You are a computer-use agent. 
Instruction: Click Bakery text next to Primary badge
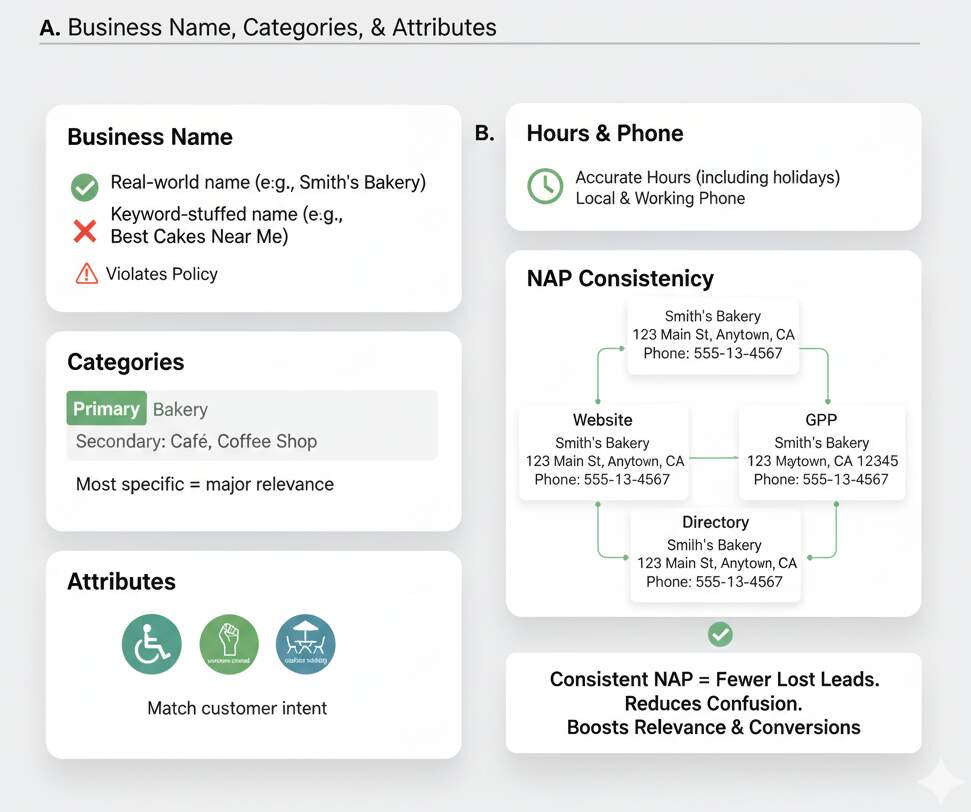(180, 409)
